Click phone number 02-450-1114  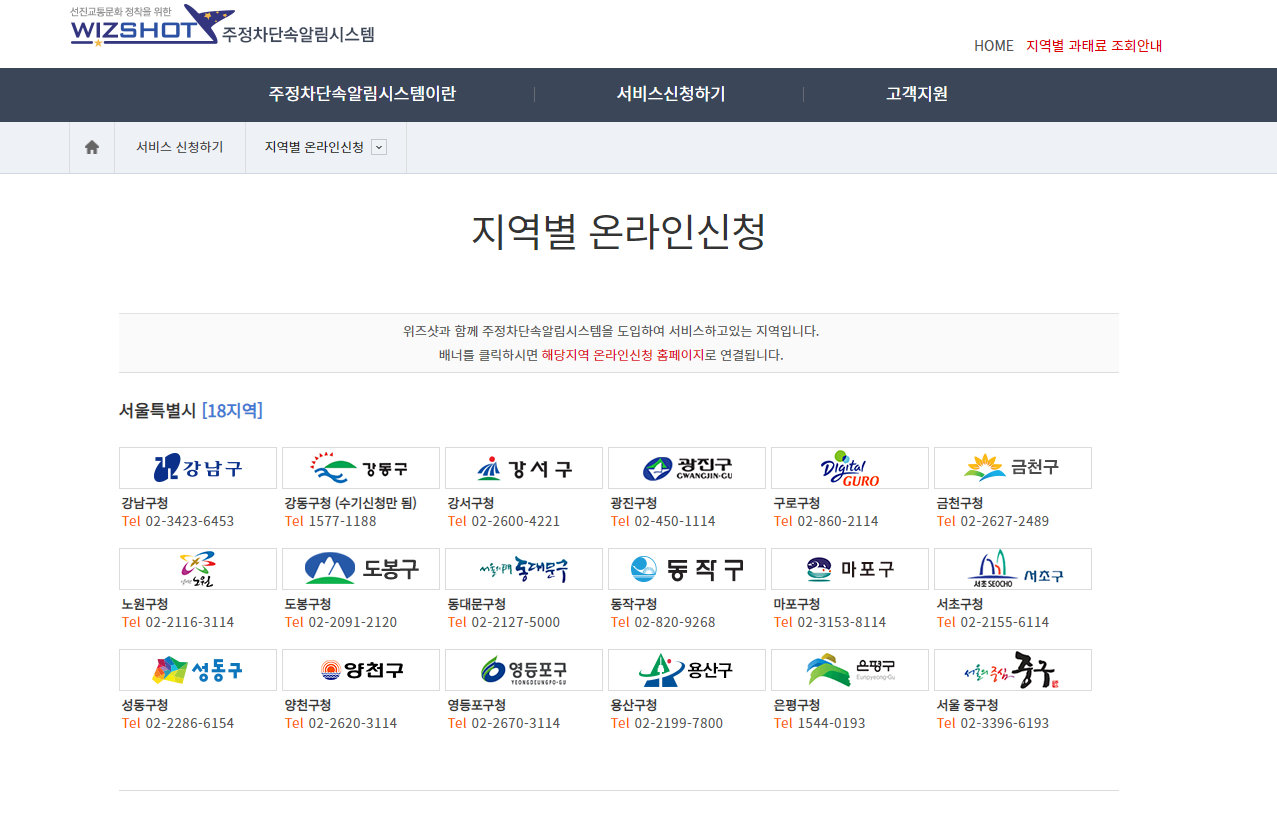tap(675, 521)
